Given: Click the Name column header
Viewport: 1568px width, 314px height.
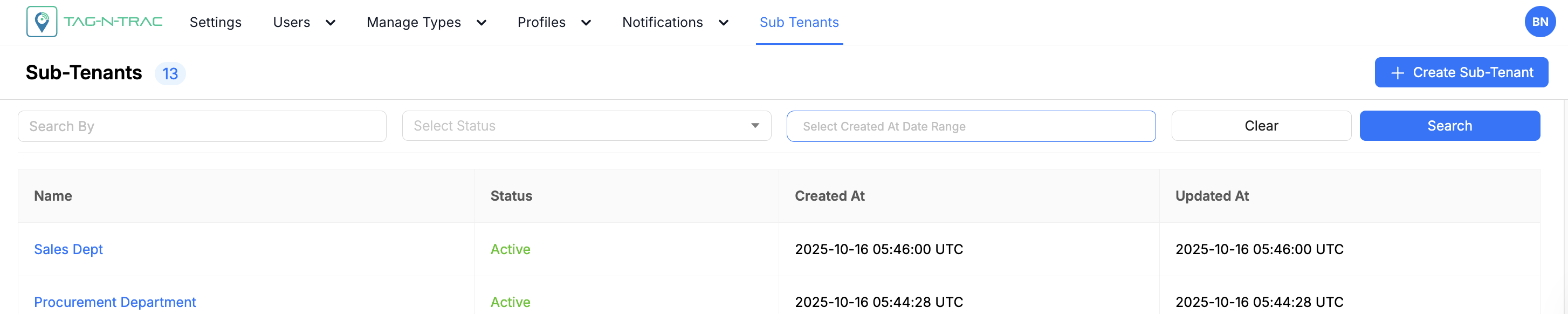Looking at the screenshot, I should 53,196.
